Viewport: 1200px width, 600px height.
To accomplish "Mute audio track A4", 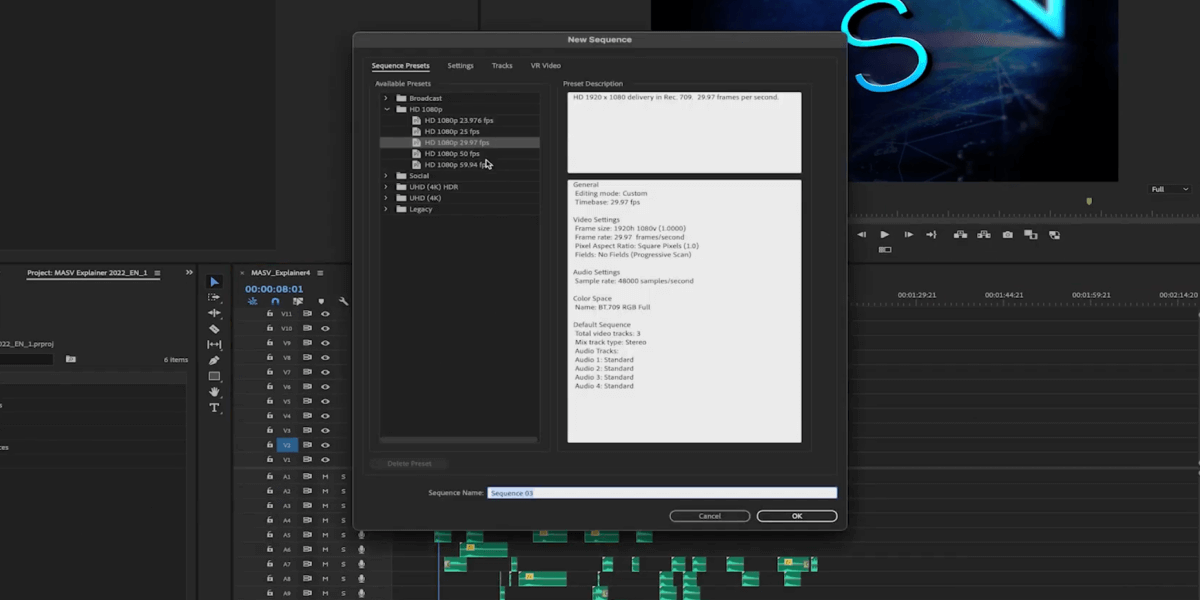I will (325, 520).
